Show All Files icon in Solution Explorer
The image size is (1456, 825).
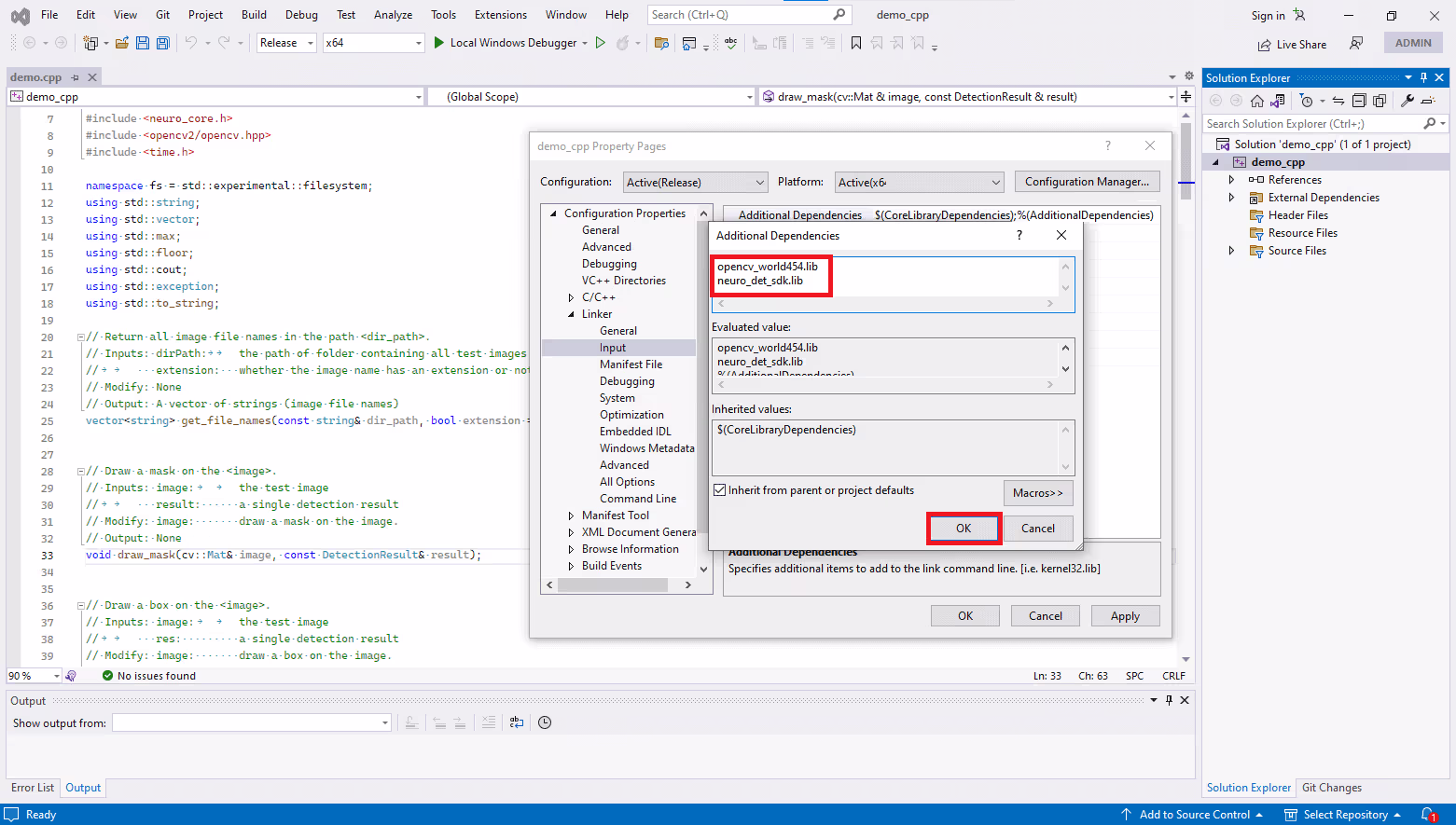[x=1380, y=101]
